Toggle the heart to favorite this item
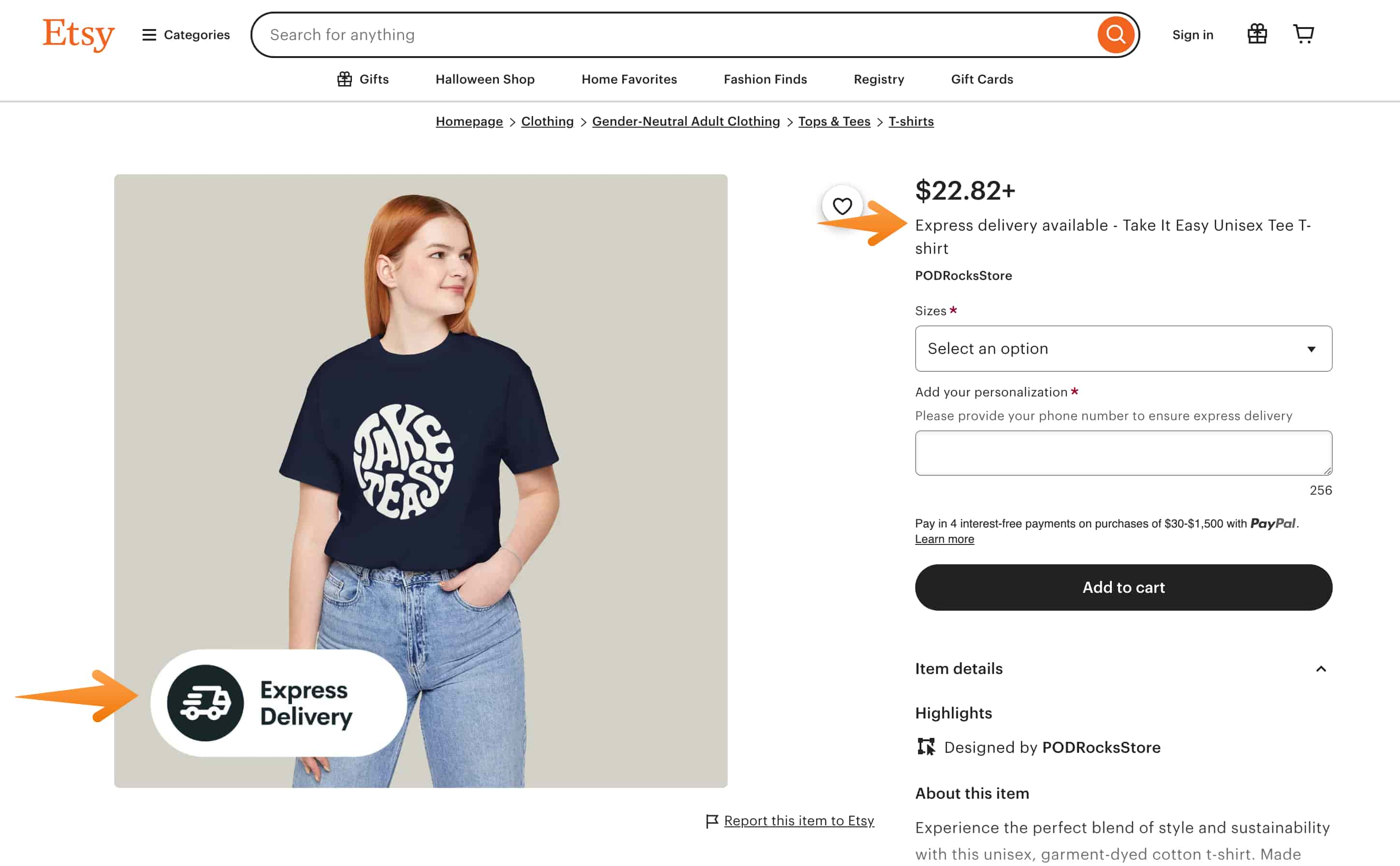 click(842, 205)
